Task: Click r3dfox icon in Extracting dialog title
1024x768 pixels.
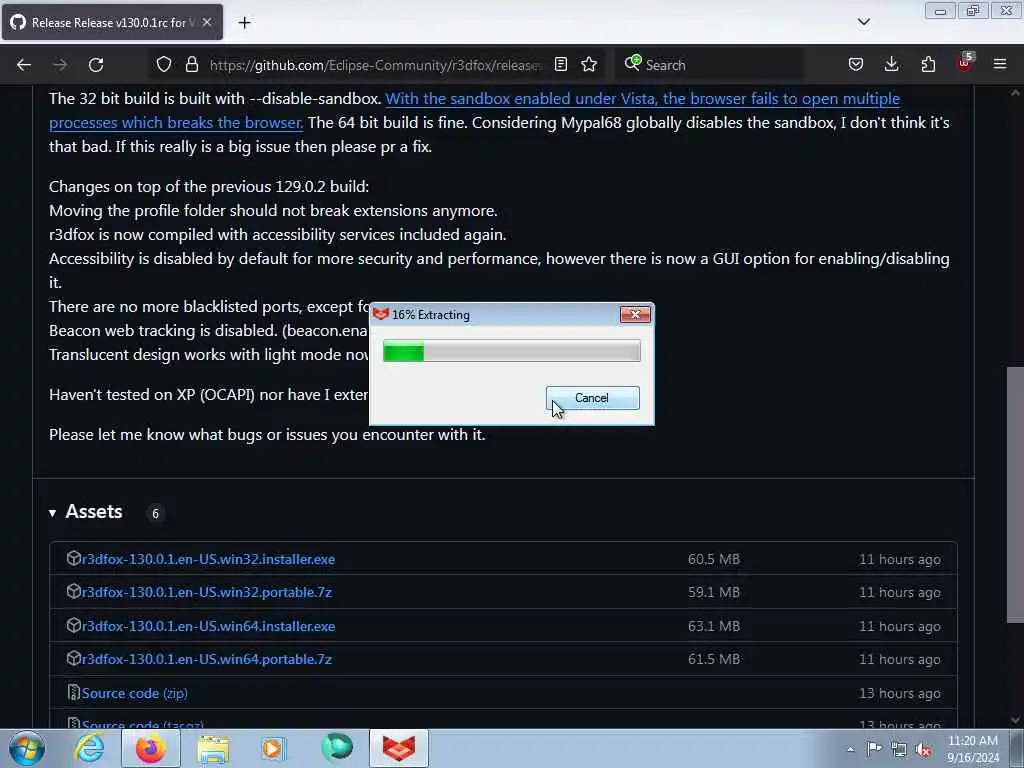Action: pyautogui.click(x=381, y=314)
